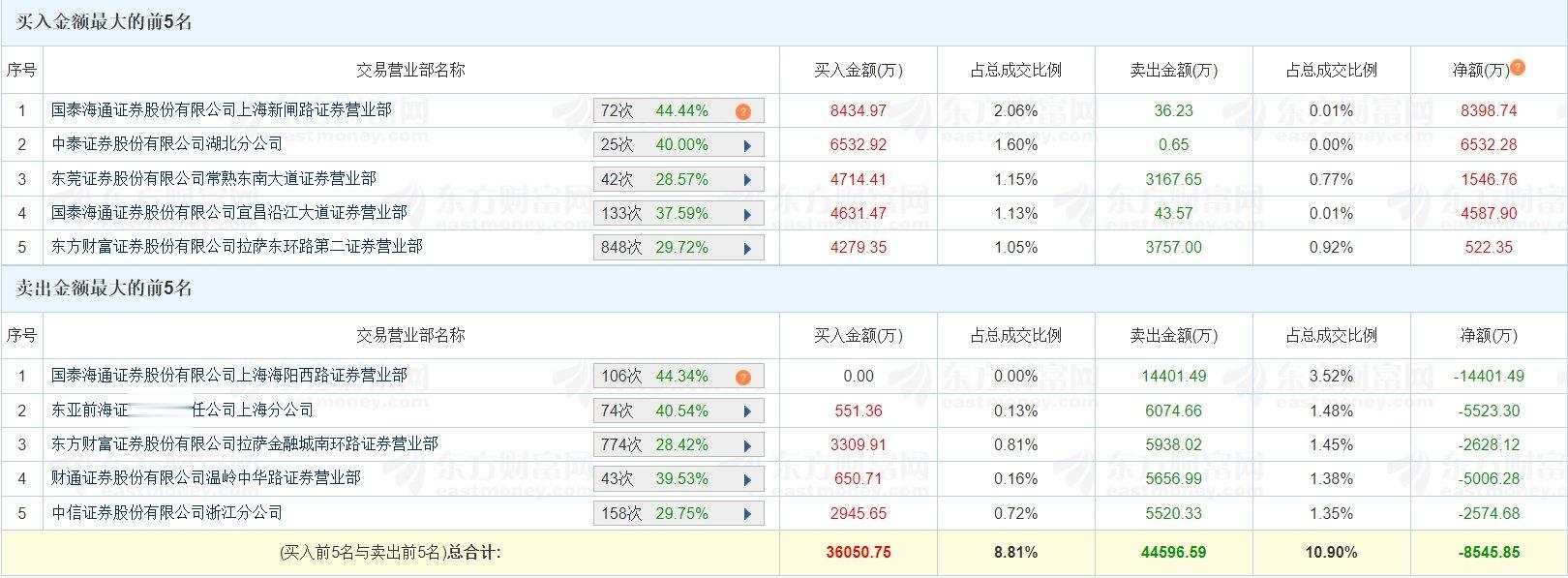
Task: Click the 72次 44.44% stats box
Action: pyautogui.click(x=678, y=111)
